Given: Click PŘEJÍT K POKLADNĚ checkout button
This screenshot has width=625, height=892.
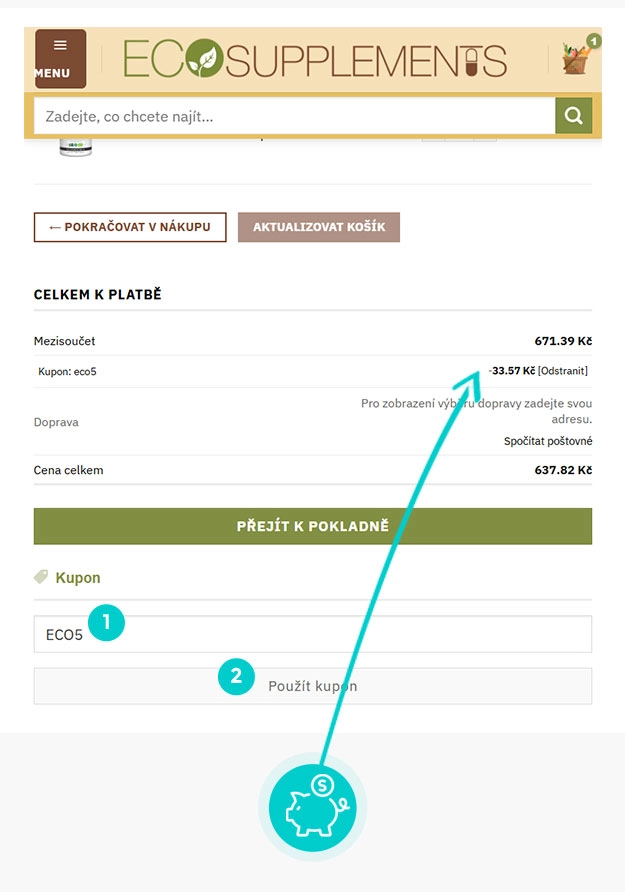Looking at the screenshot, I should (x=312, y=525).
